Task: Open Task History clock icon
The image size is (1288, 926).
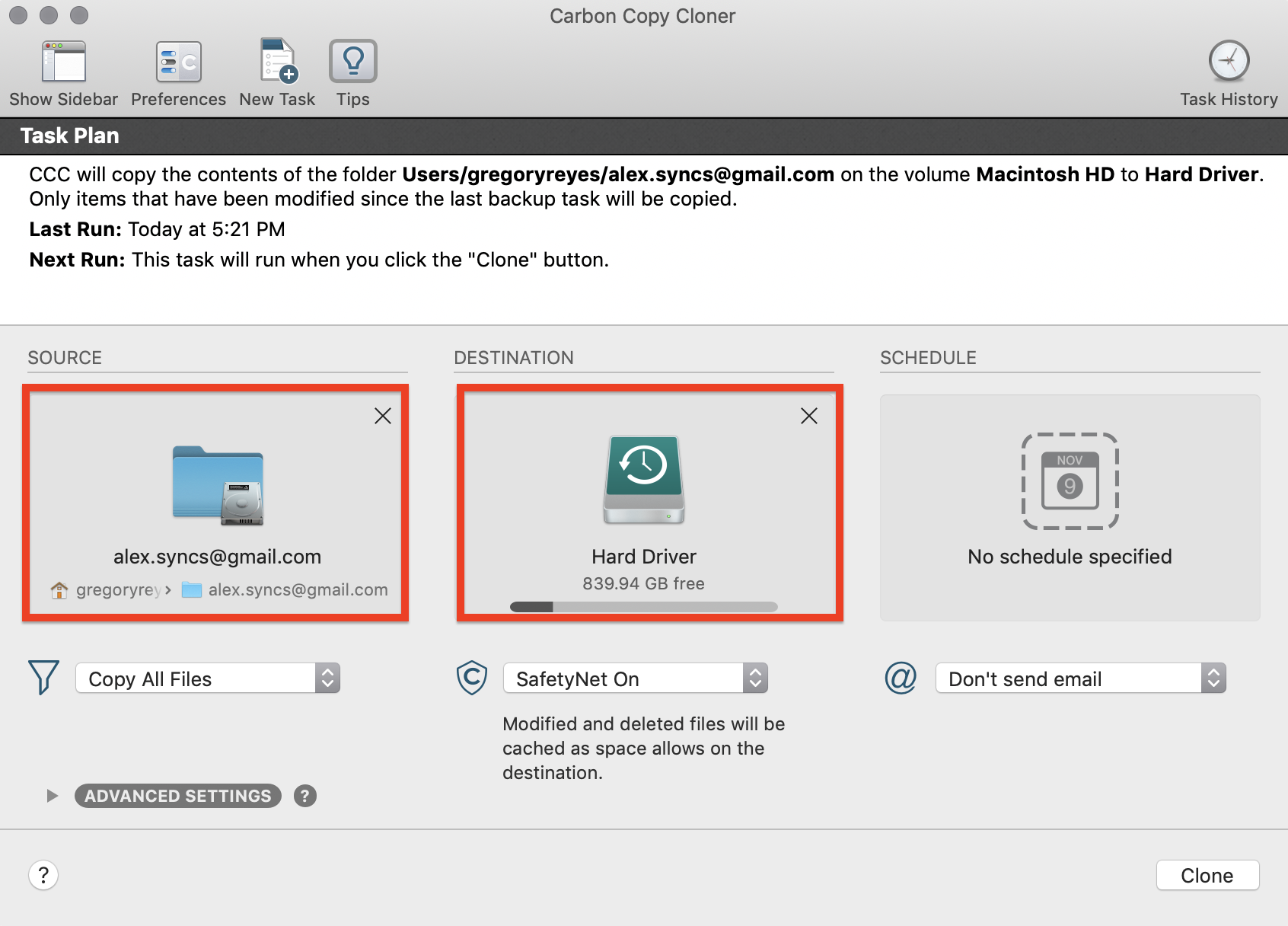Action: coord(1229,61)
